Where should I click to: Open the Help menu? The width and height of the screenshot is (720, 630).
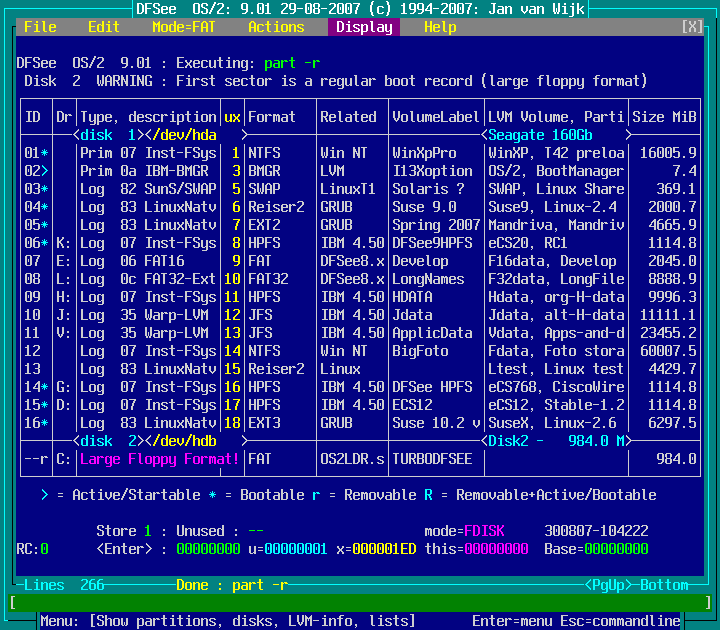click(x=440, y=27)
